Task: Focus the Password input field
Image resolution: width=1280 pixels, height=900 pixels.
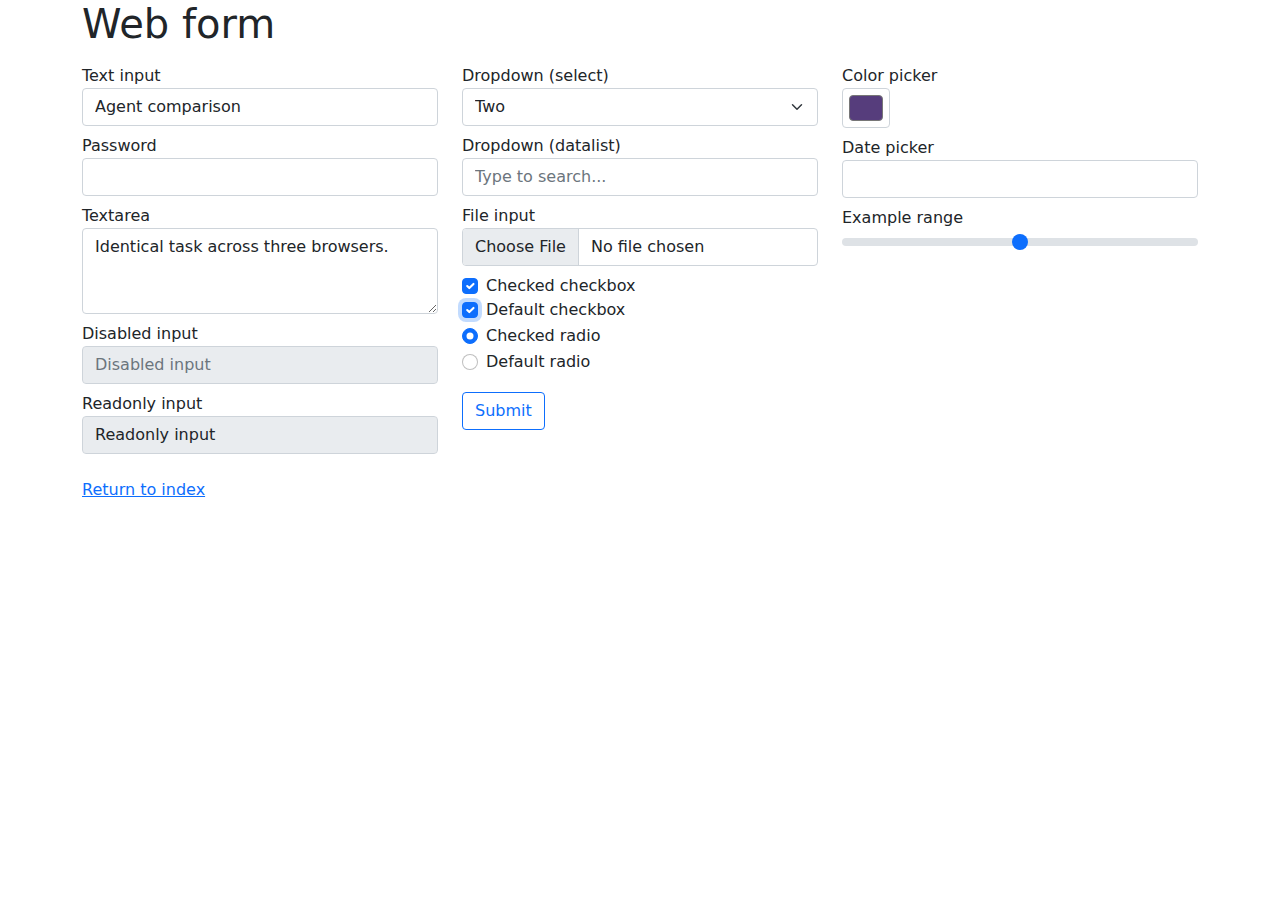Action: pos(260,177)
